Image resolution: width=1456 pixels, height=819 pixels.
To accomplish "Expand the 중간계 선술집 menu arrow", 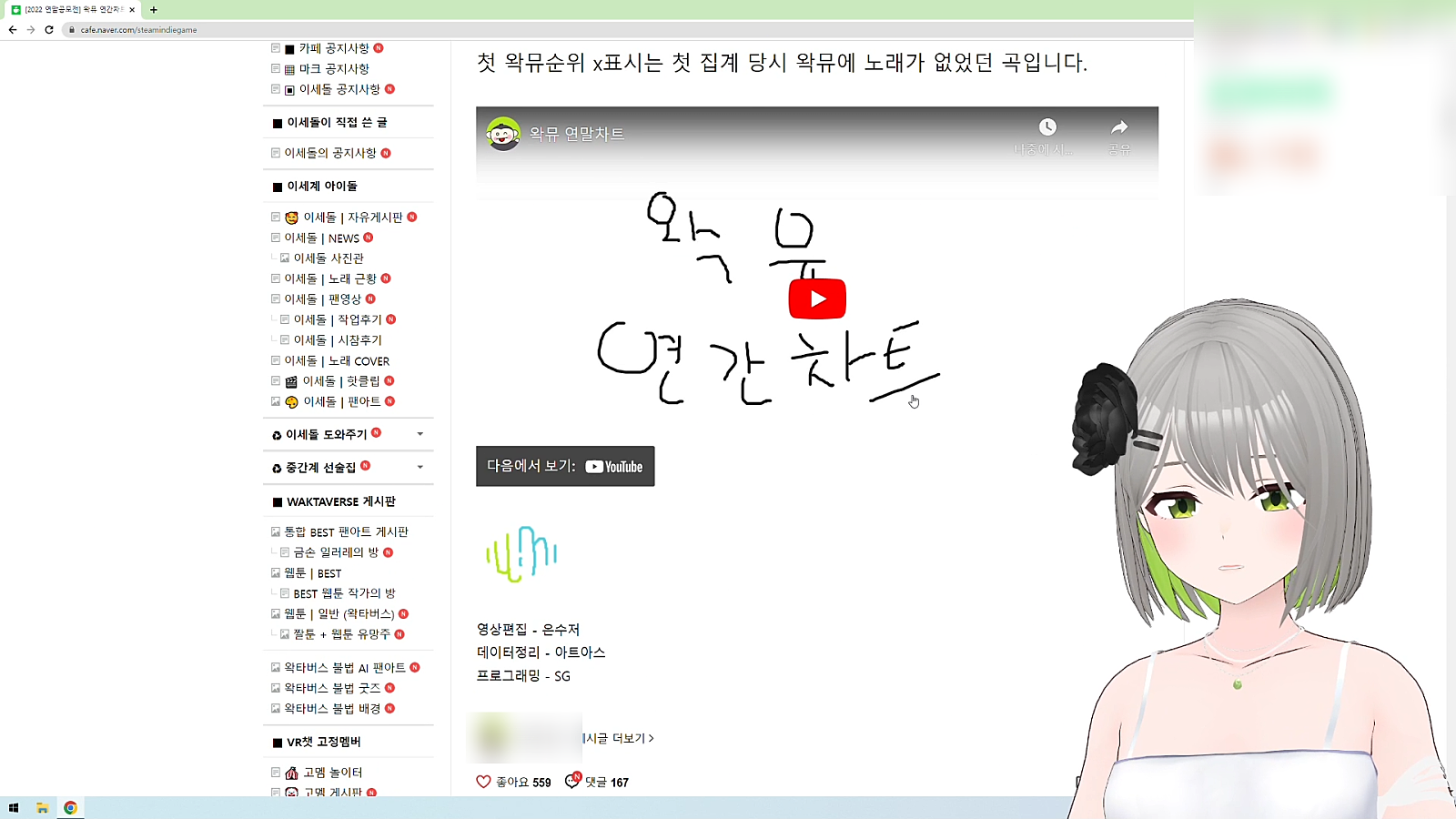I will tap(420, 468).
